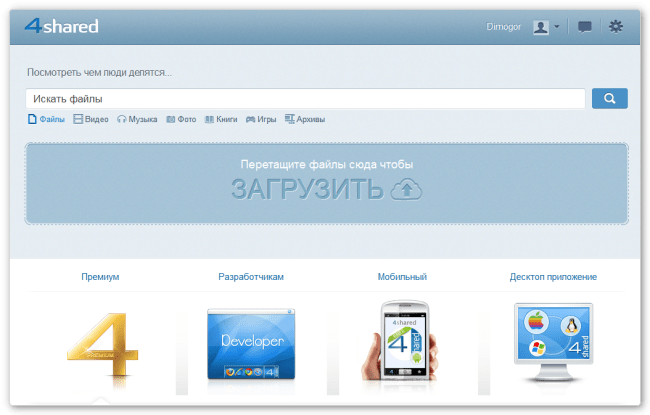Screen dimensions: 650x415
Task: Filter search by Видео label
Action: (97, 119)
